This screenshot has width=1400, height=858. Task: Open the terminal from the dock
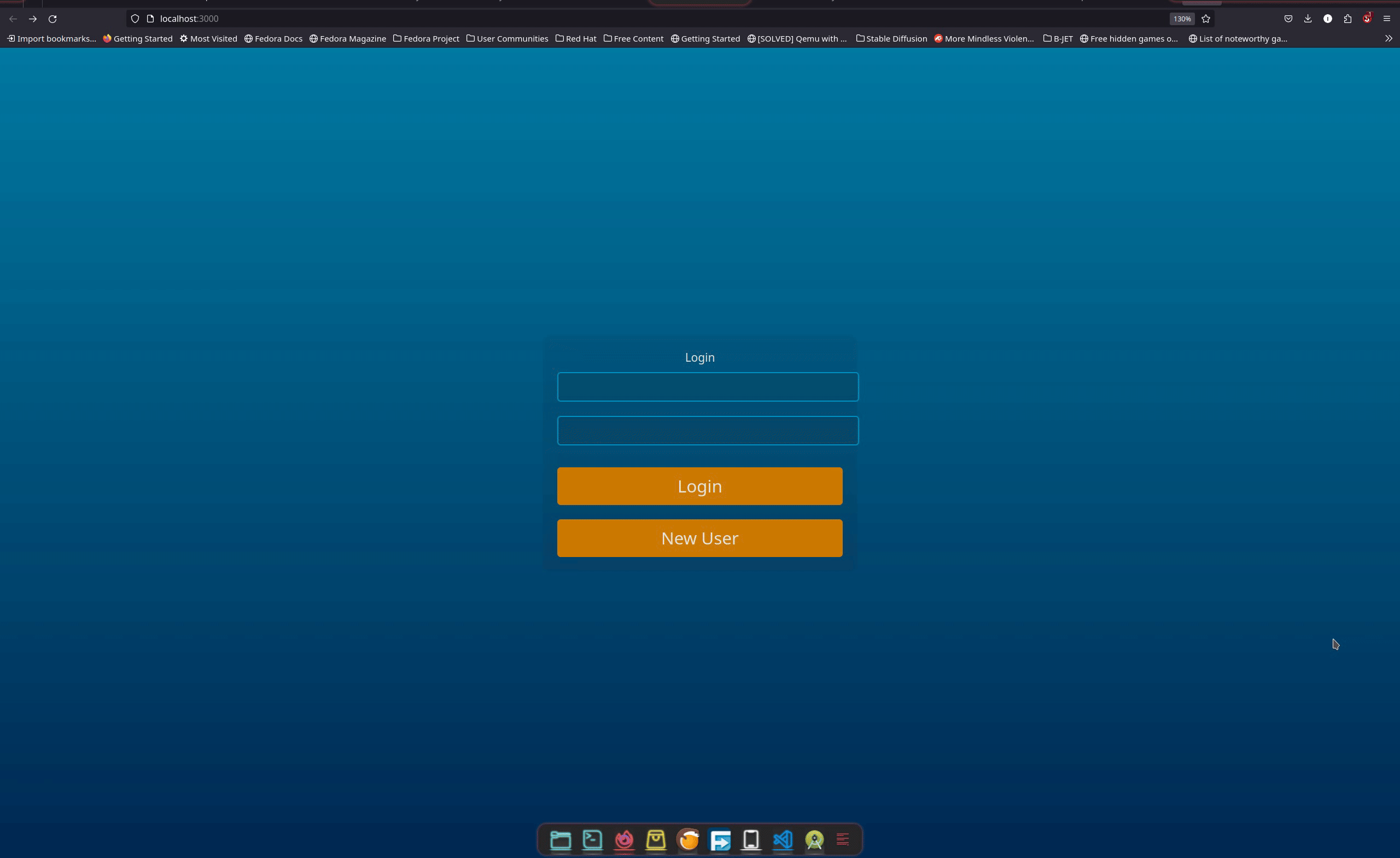click(592, 840)
